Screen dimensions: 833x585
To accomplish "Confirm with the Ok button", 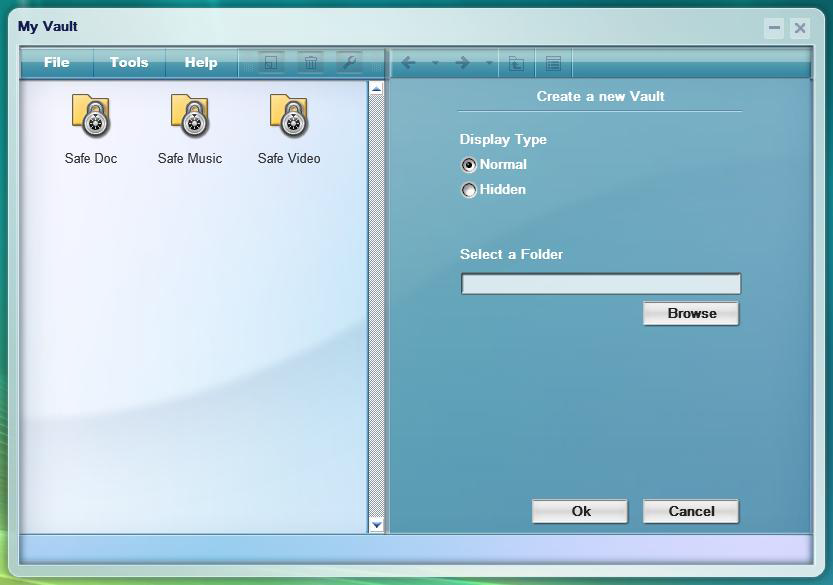I will click(x=580, y=511).
